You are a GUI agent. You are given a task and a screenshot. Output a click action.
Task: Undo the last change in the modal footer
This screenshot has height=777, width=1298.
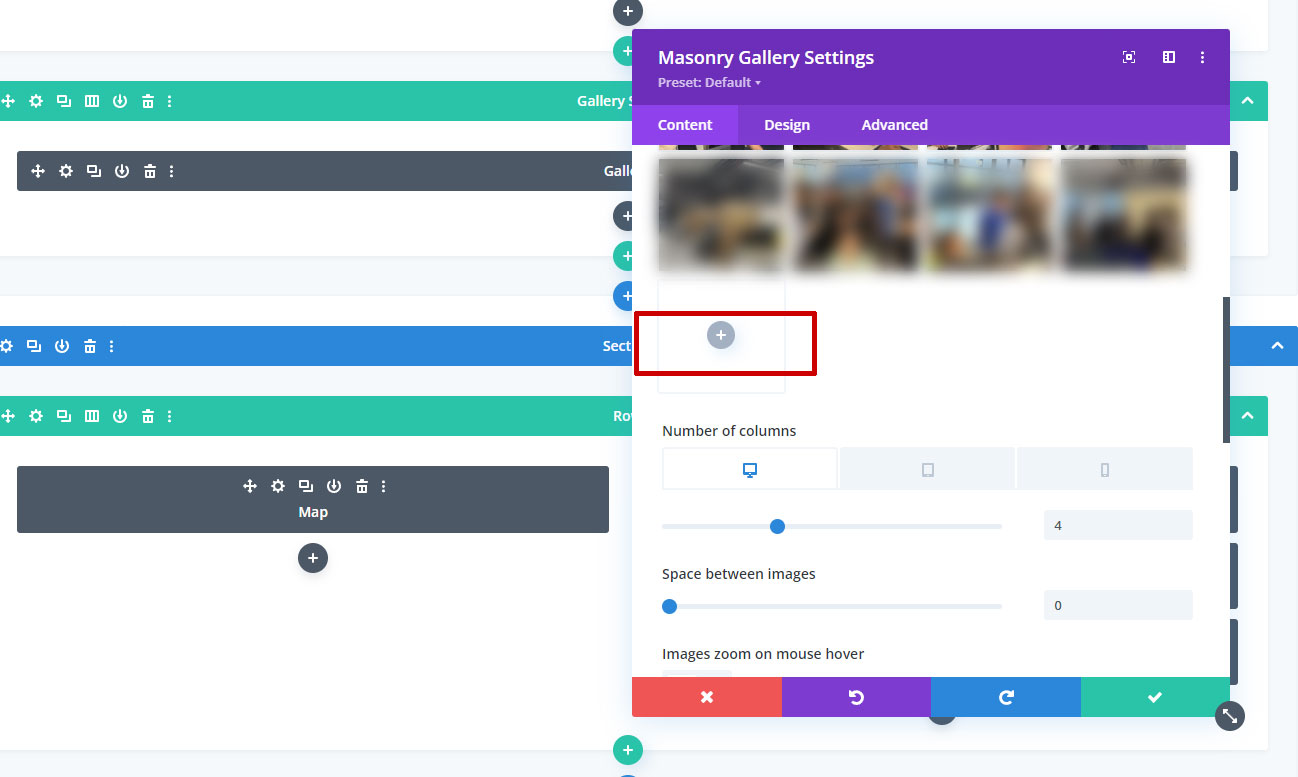[x=856, y=697]
